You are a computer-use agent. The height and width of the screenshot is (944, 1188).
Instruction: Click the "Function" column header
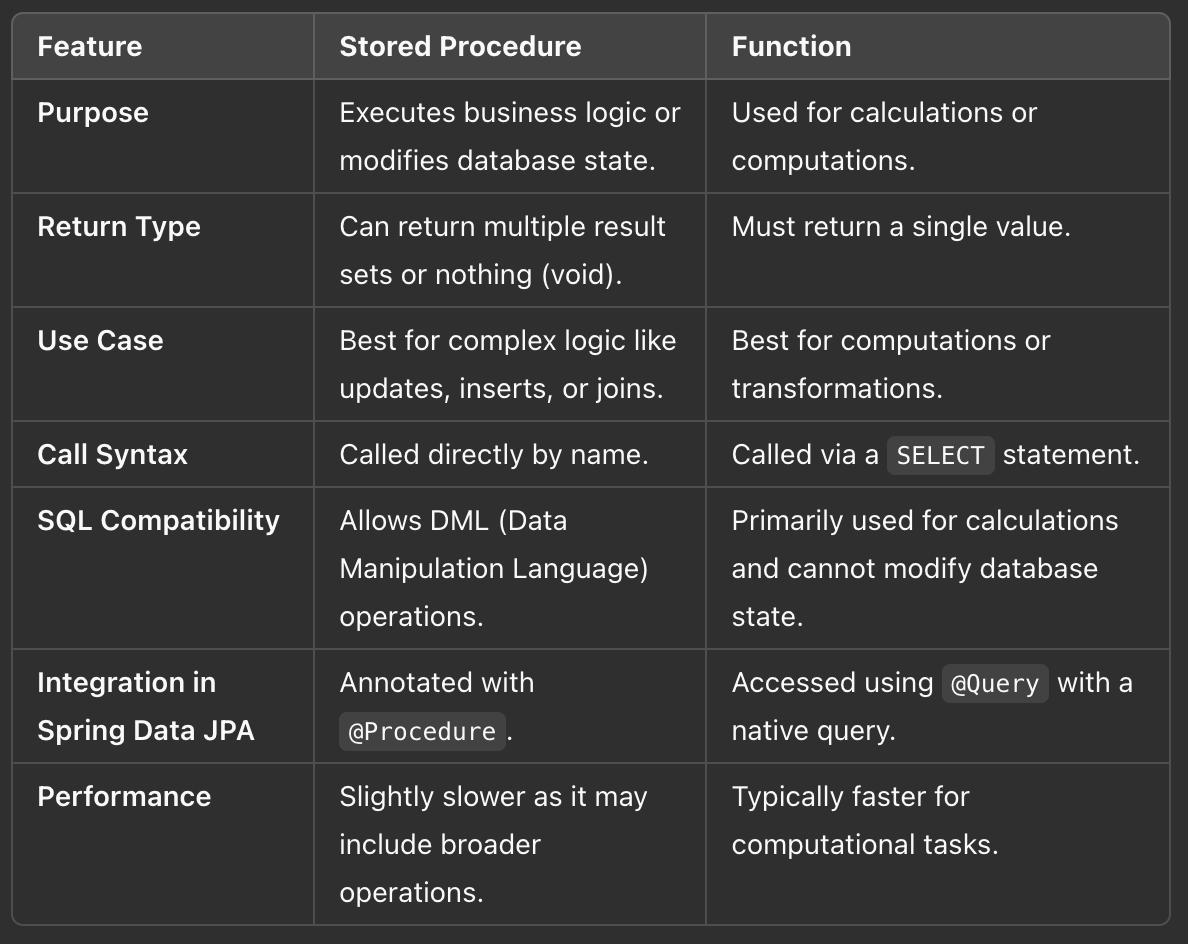coord(791,47)
